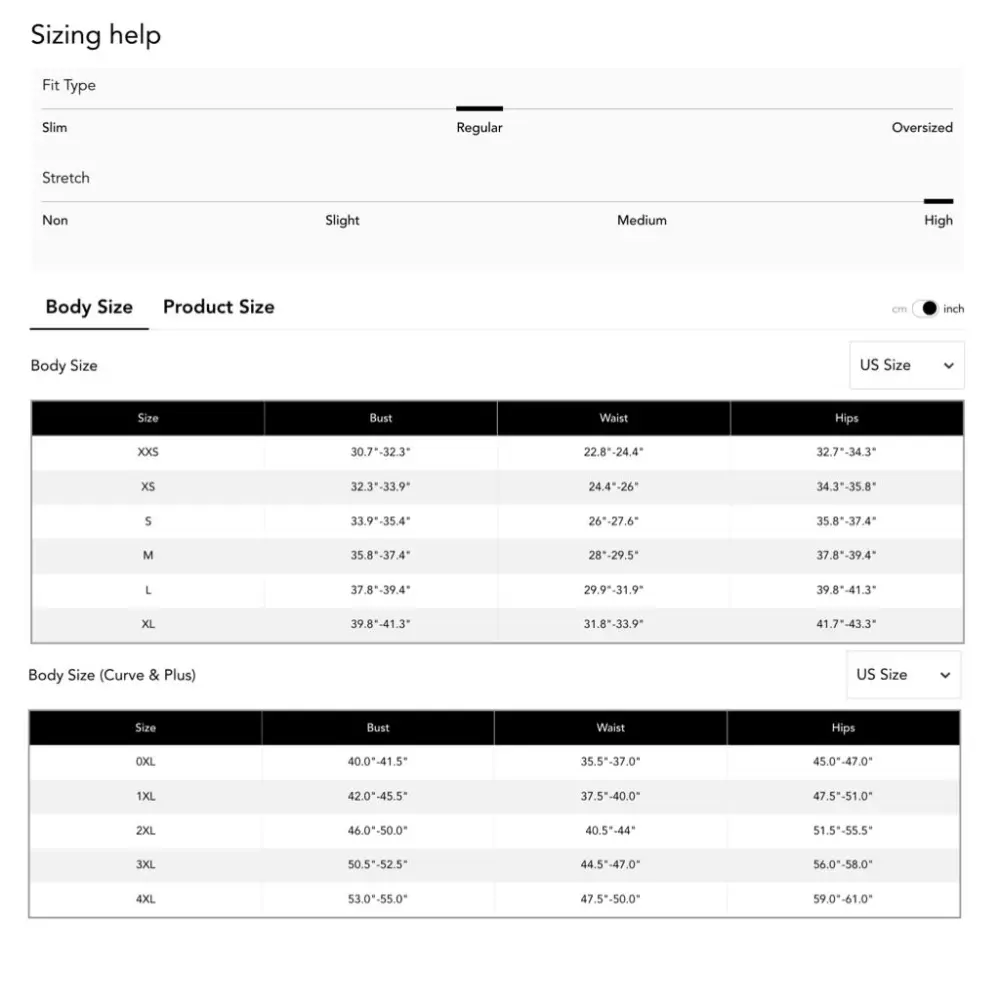Select the cm unit label
Image resolution: width=1000 pixels, height=1000 pixels.
pyautogui.click(x=899, y=309)
